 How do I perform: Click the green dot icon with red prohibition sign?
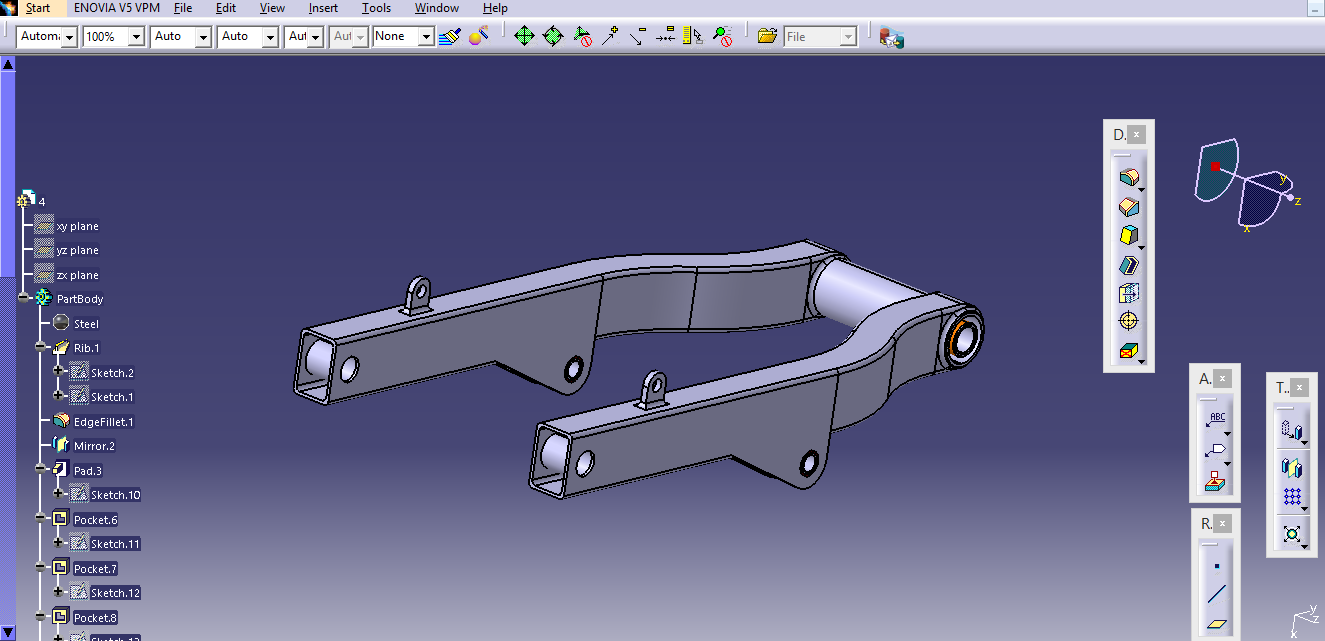722,36
